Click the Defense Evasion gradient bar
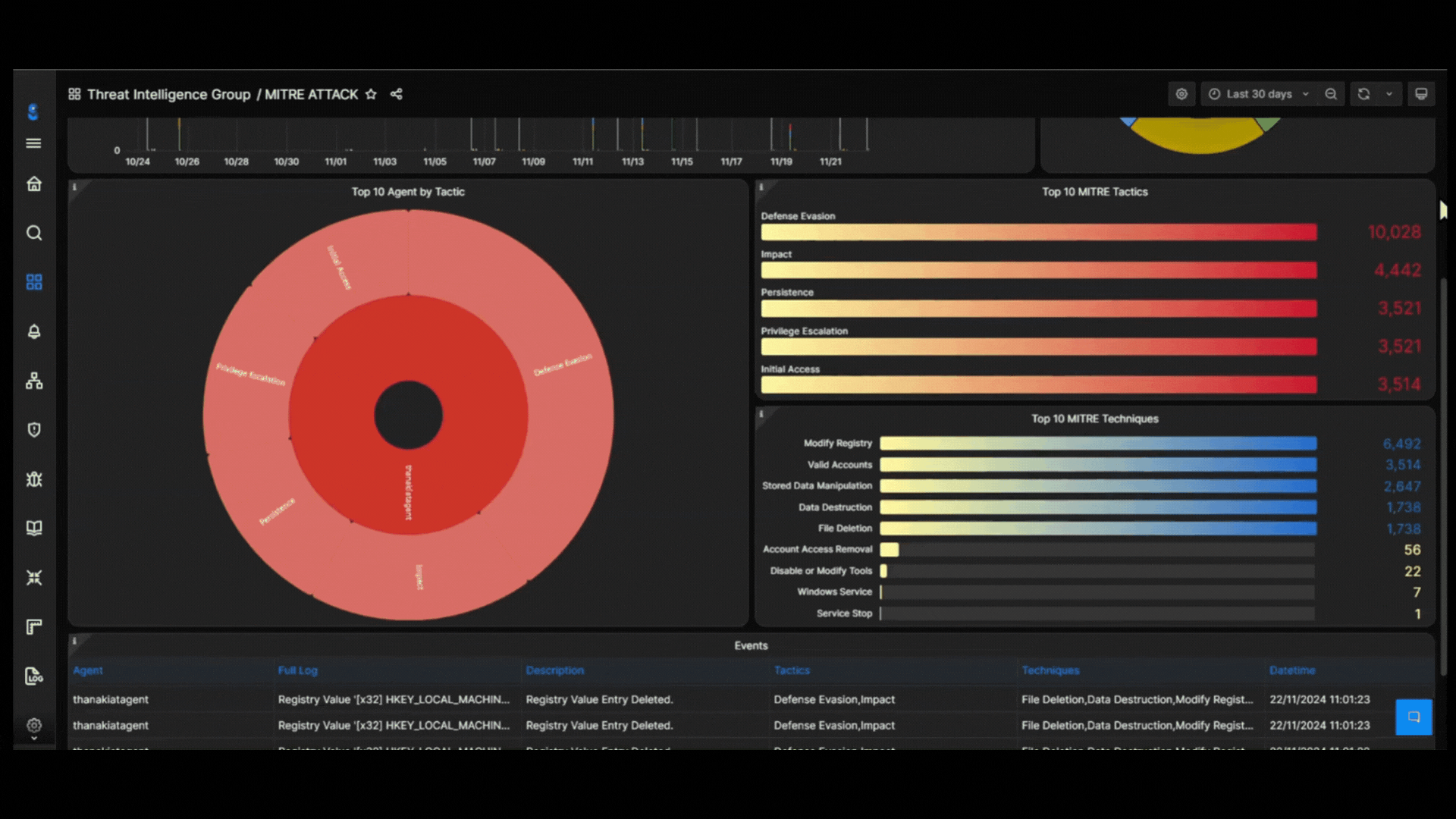Viewport: 1456px width, 819px height. coord(1039,232)
